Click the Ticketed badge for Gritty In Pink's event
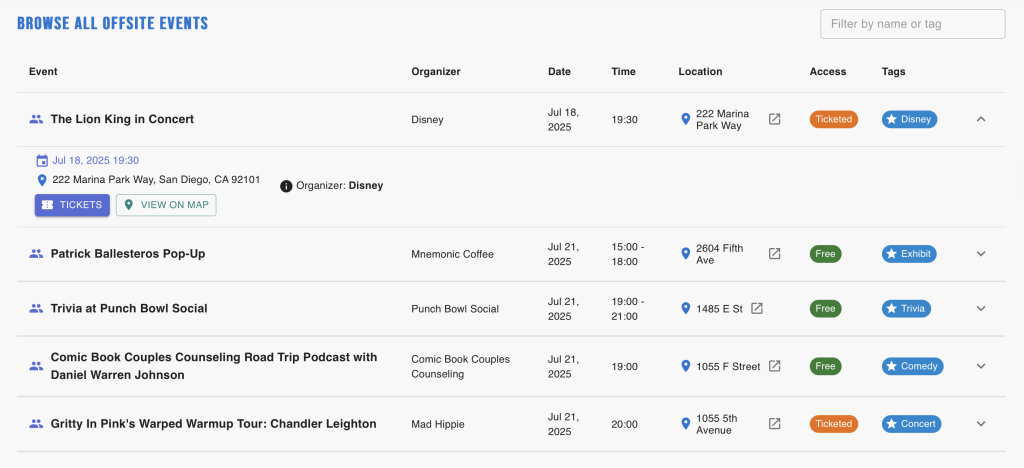This screenshot has height=468, width=1024. pyautogui.click(x=834, y=424)
